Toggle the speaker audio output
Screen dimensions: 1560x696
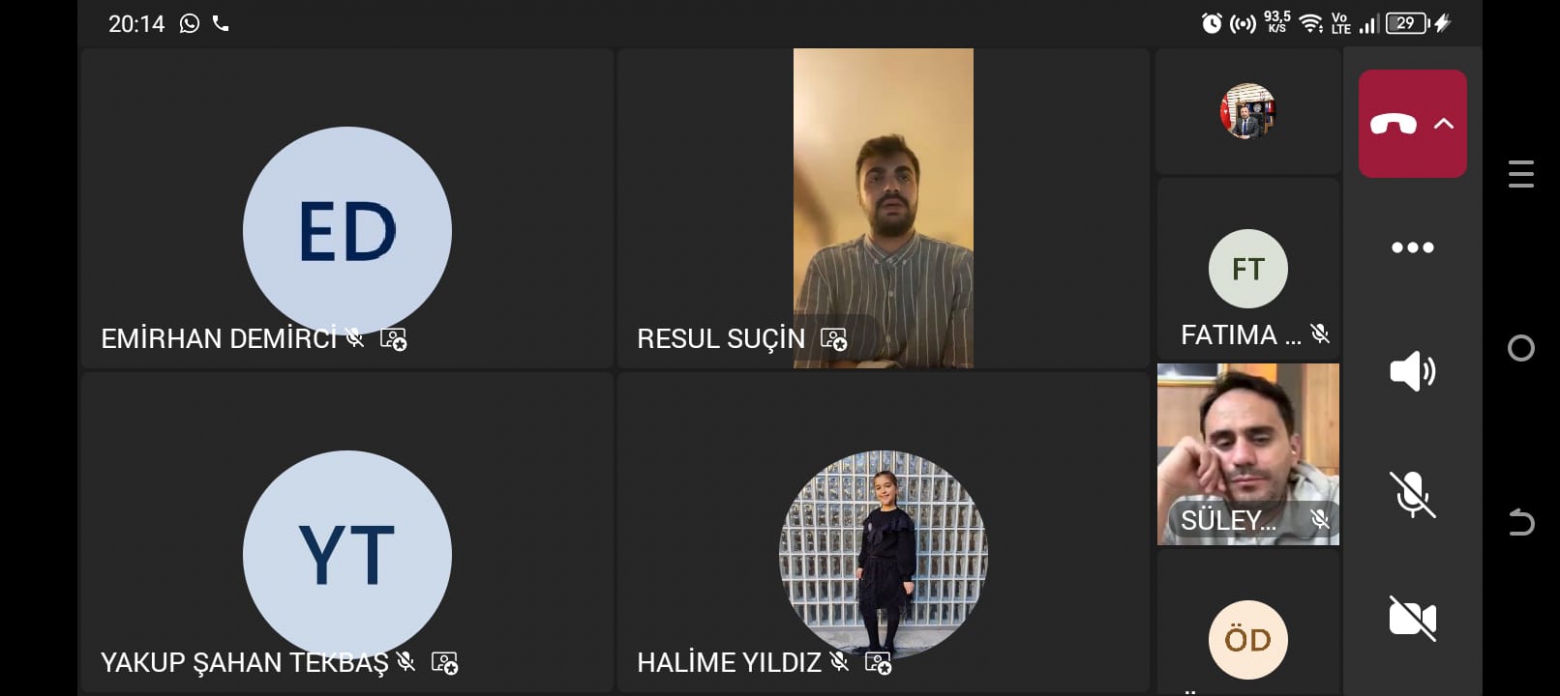click(x=1412, y=372)
